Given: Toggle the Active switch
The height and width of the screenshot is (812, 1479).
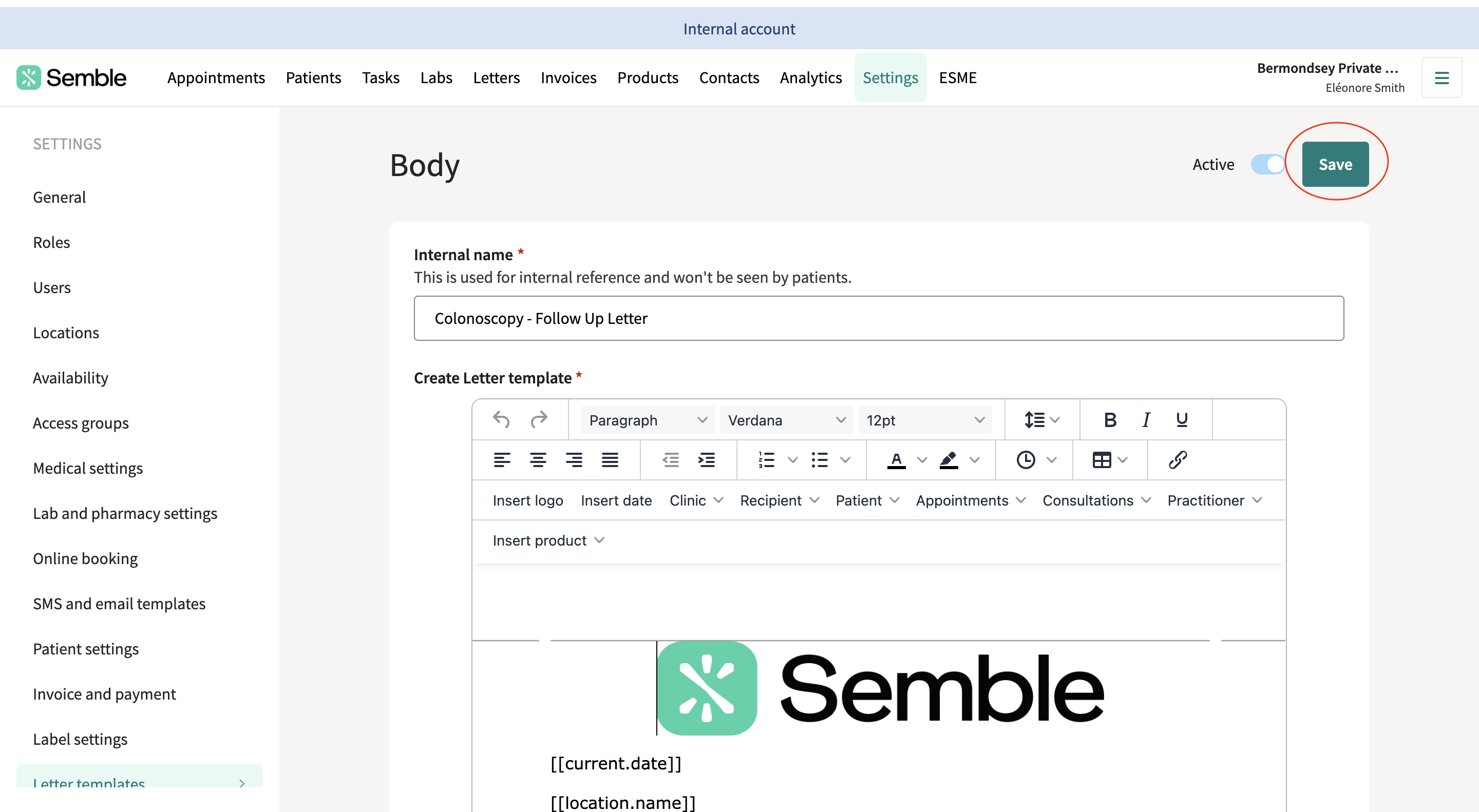Looking at the screenshot, I should click(x=1268, y=164).
